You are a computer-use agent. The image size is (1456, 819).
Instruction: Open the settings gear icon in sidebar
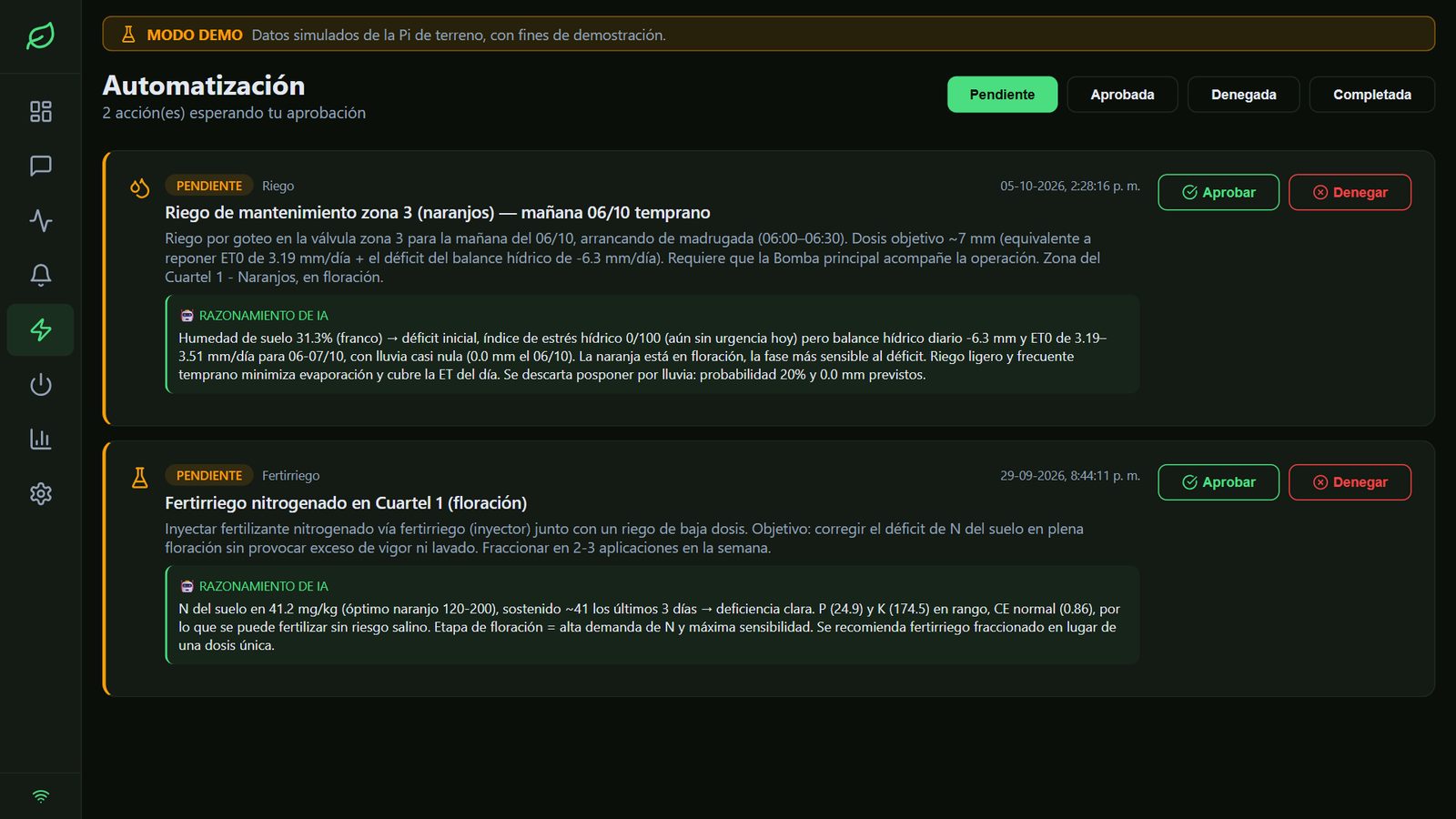[x=40, y=493]
